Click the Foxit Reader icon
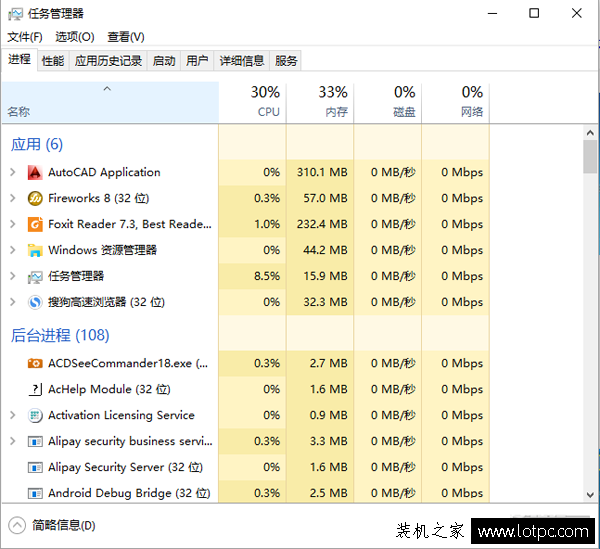Image resolution: width=600 pixels, height=549 pixels. 35,225
